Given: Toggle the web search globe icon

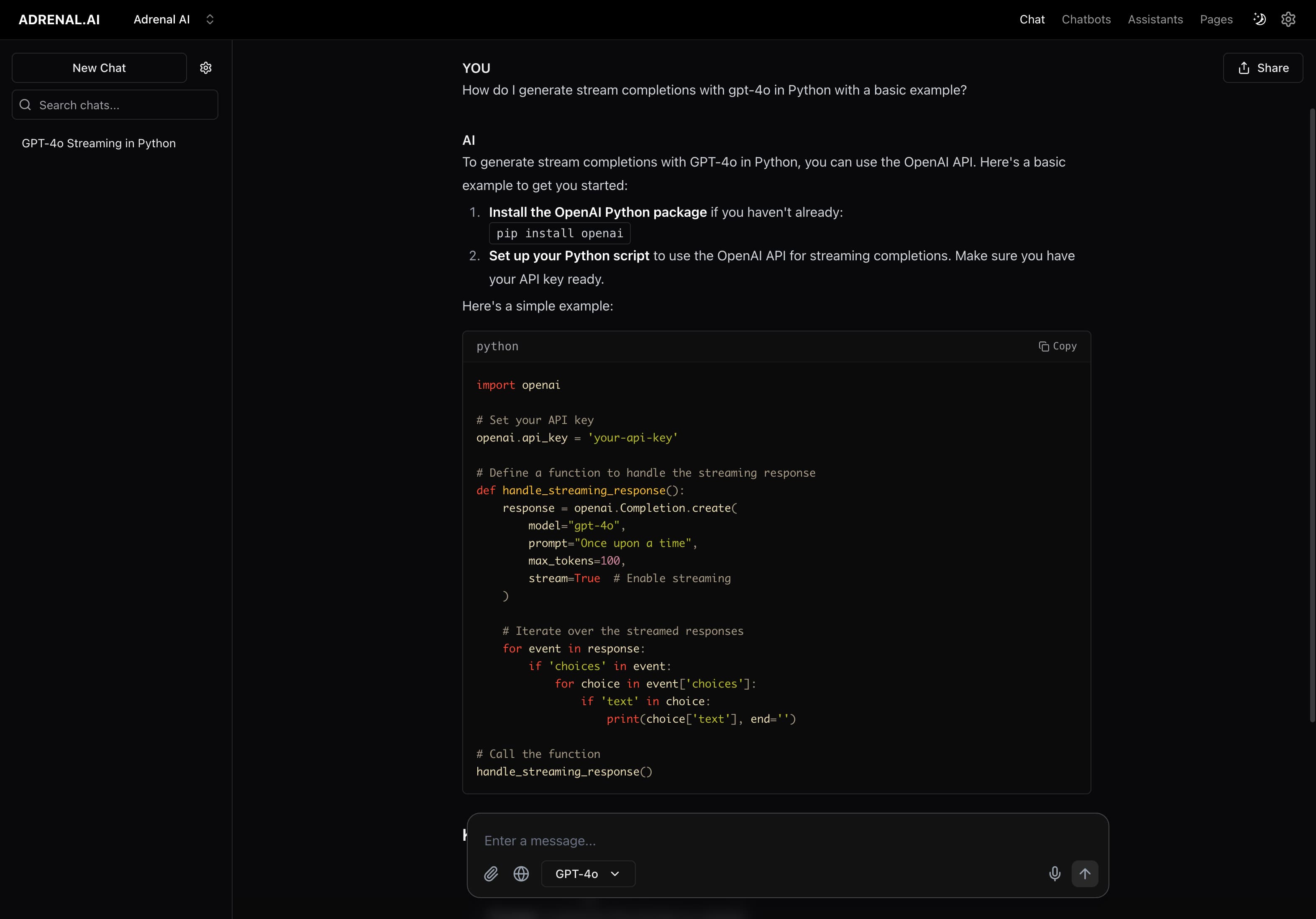Looking at the screenshot, I should [521, 874].
